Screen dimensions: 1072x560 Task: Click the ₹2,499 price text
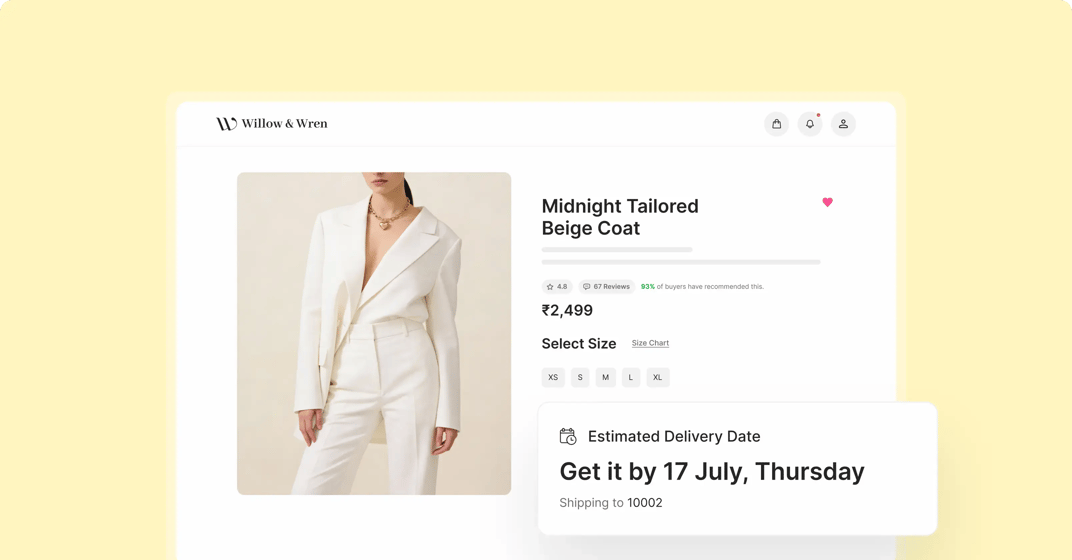[x=567, y=310]
